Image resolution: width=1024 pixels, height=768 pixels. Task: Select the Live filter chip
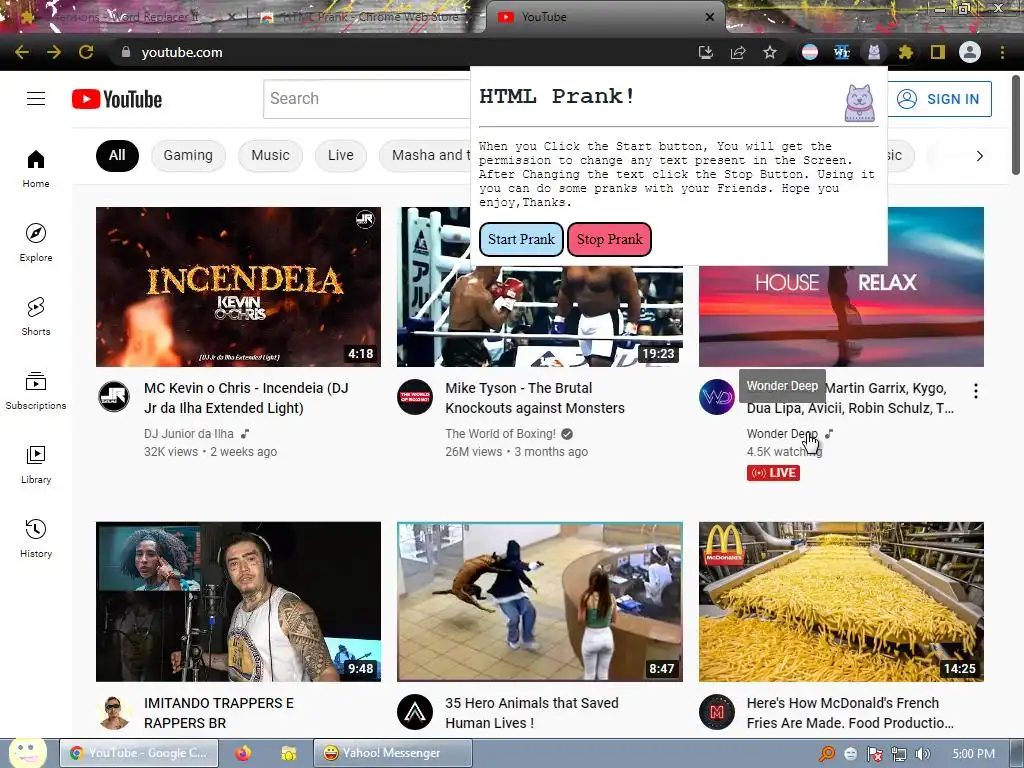[341, 155]
